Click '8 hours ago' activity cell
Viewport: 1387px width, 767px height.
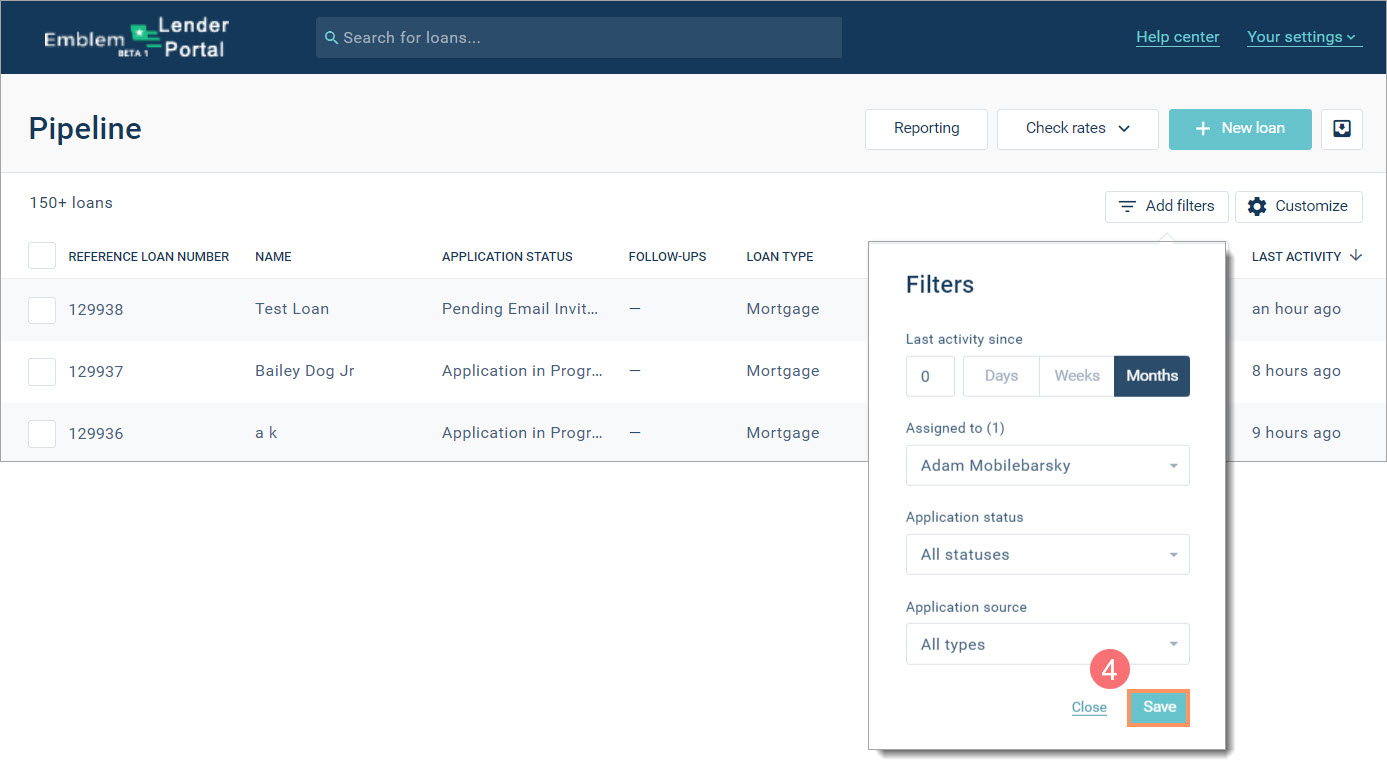click(x=1296, y=371)
